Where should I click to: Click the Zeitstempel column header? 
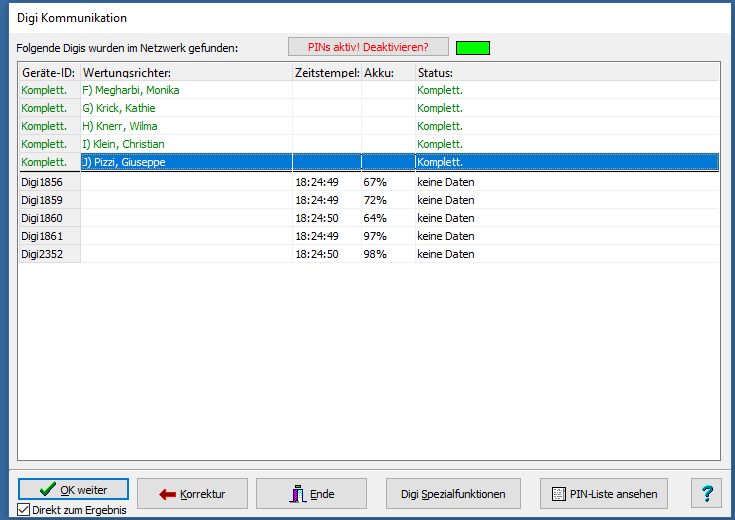(x=326, y=72)
